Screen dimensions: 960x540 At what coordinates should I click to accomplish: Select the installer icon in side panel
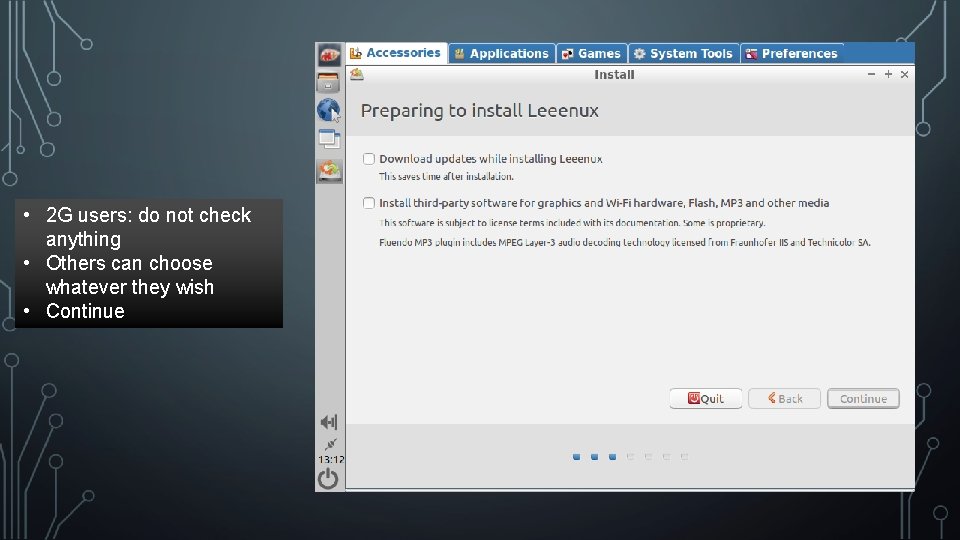(329, 171)
